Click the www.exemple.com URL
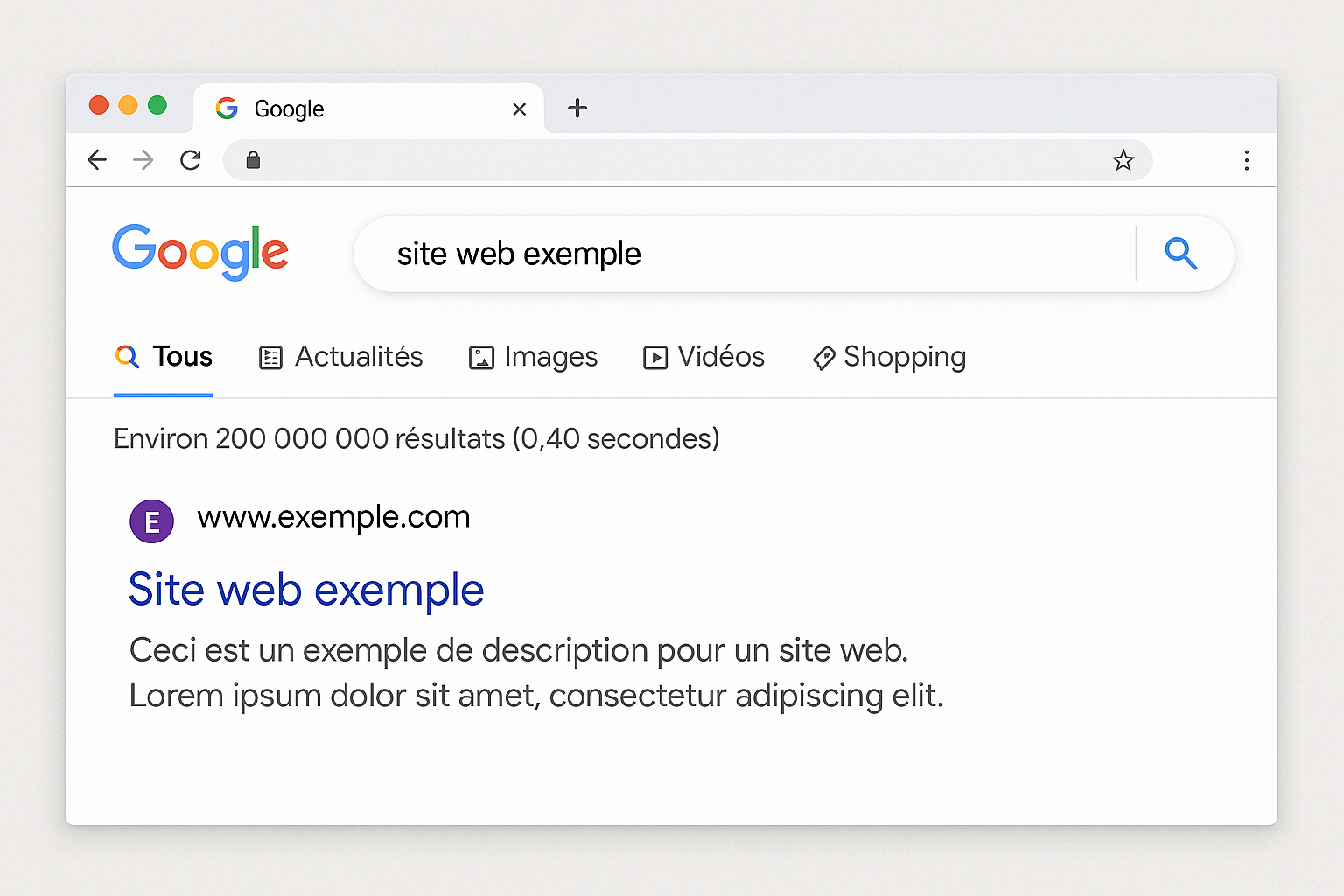 click(x=333, y=517)
